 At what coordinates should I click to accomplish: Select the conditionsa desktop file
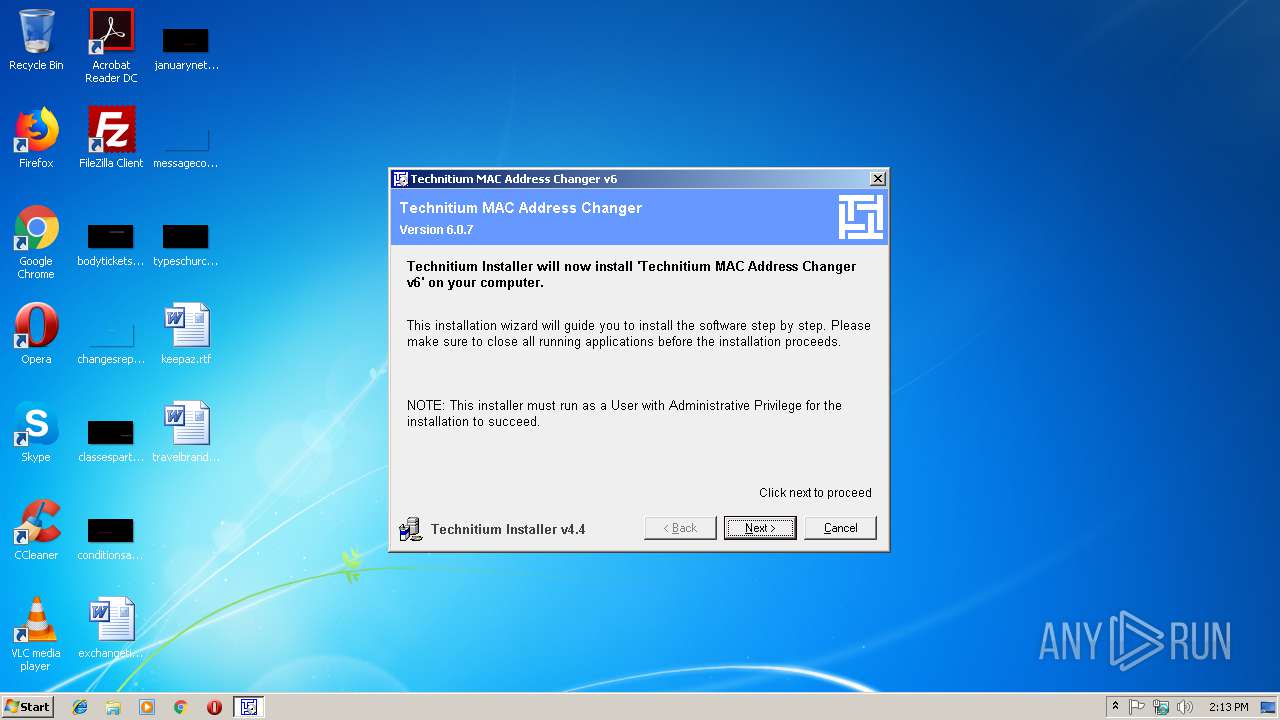point(111,539)
